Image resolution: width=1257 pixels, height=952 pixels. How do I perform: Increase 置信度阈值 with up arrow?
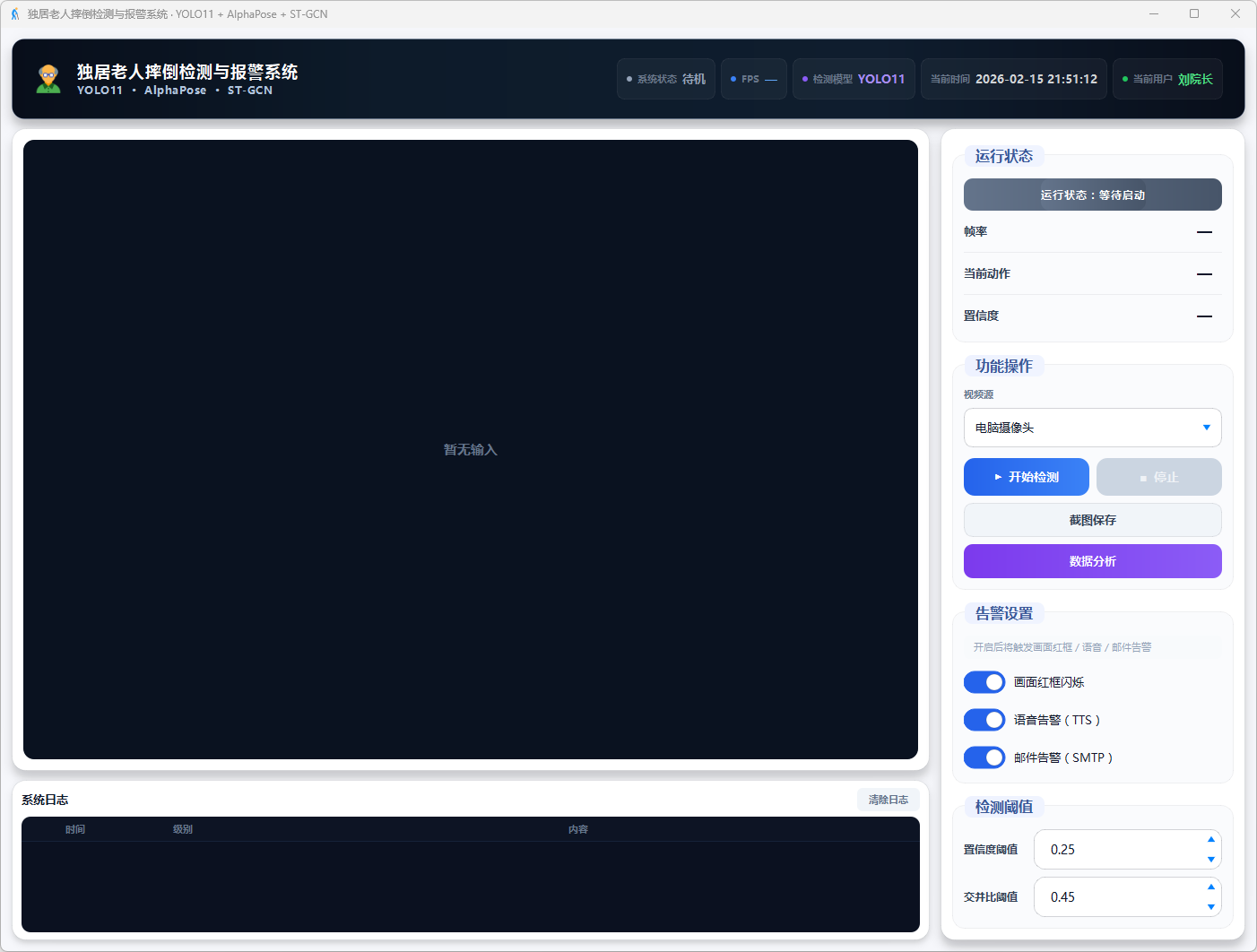[1210, 840]
